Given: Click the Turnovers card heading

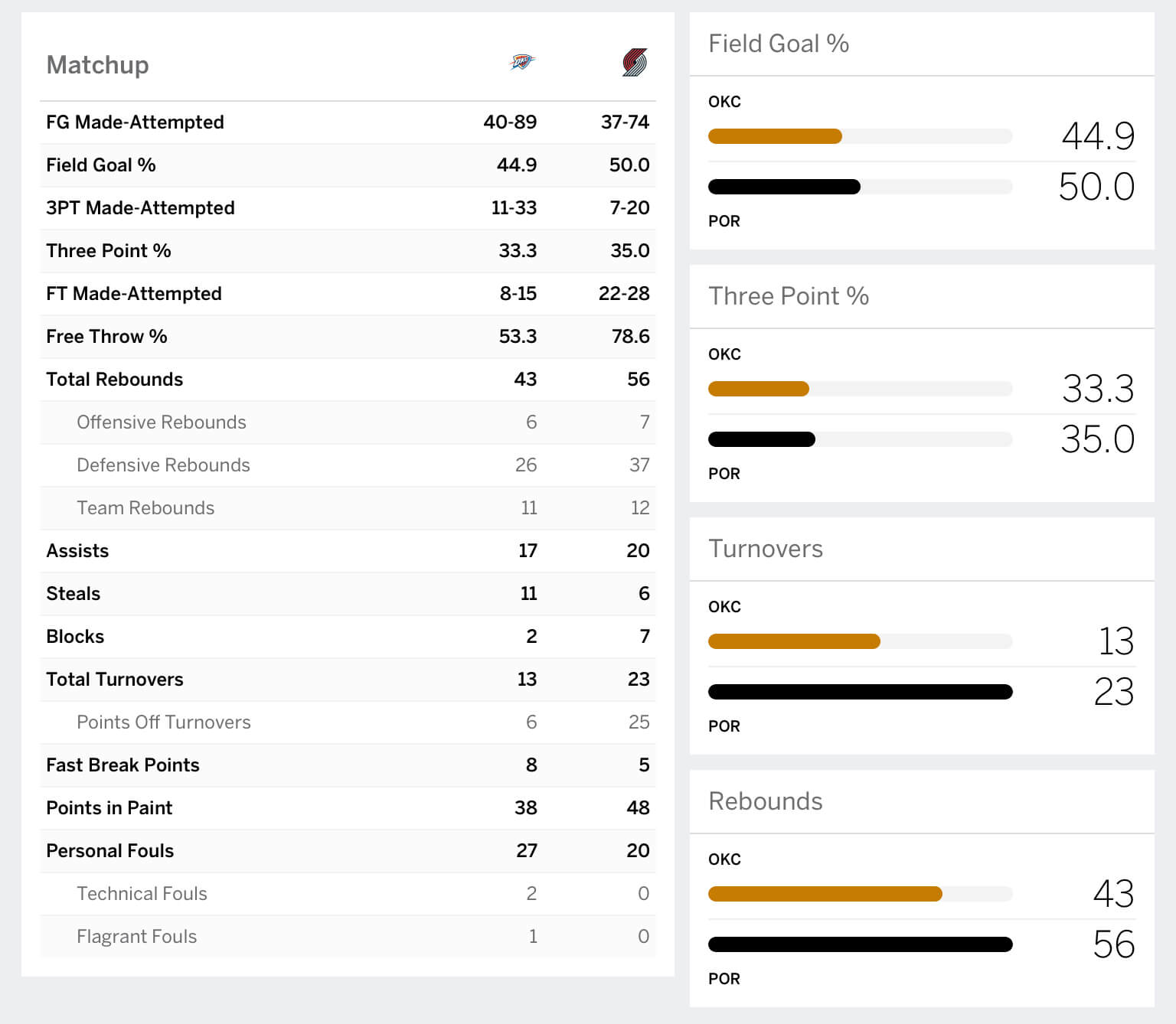Looking at the screenshot, I should coord(766,549).
